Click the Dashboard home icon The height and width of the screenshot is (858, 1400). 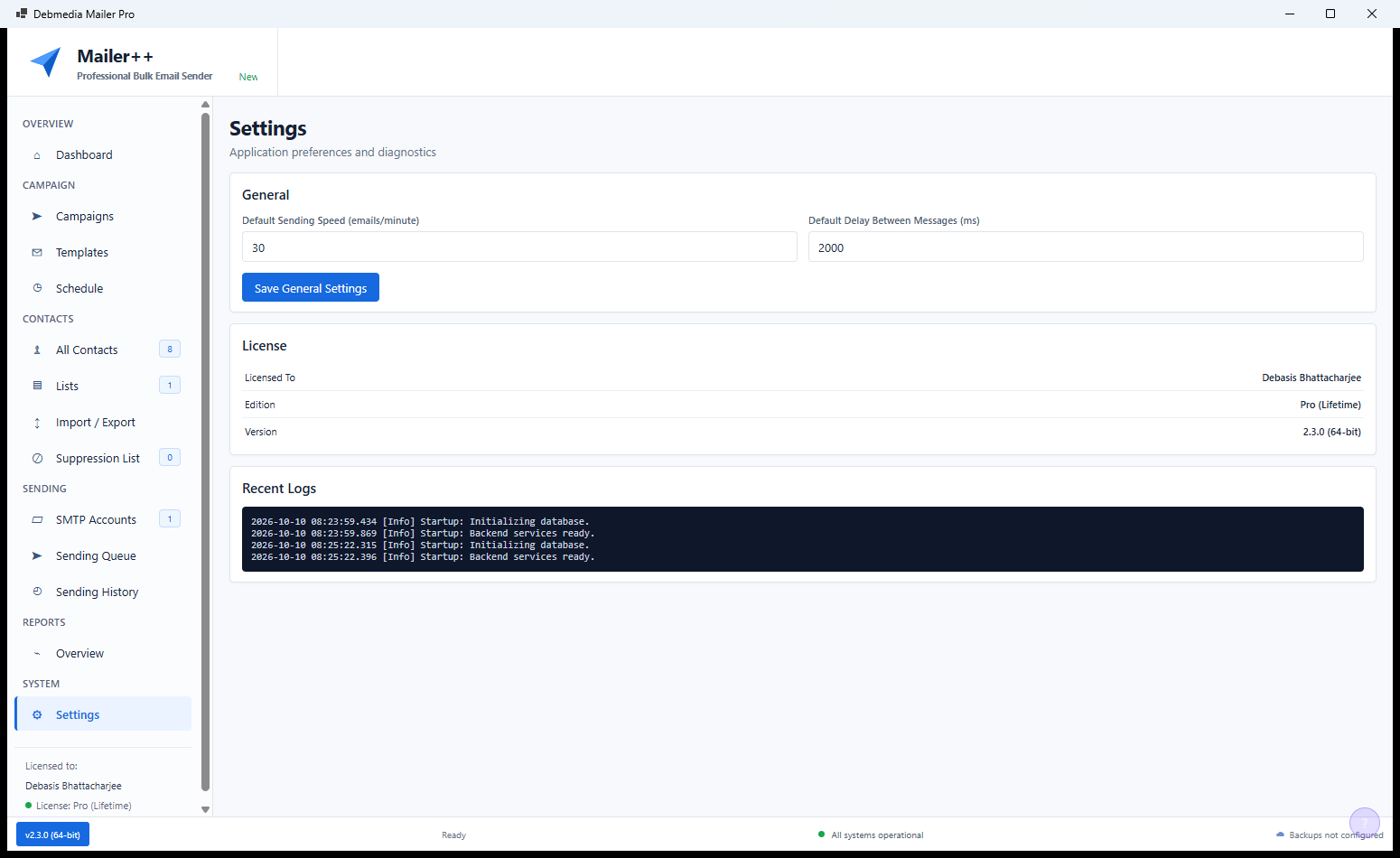pos(37,155)
